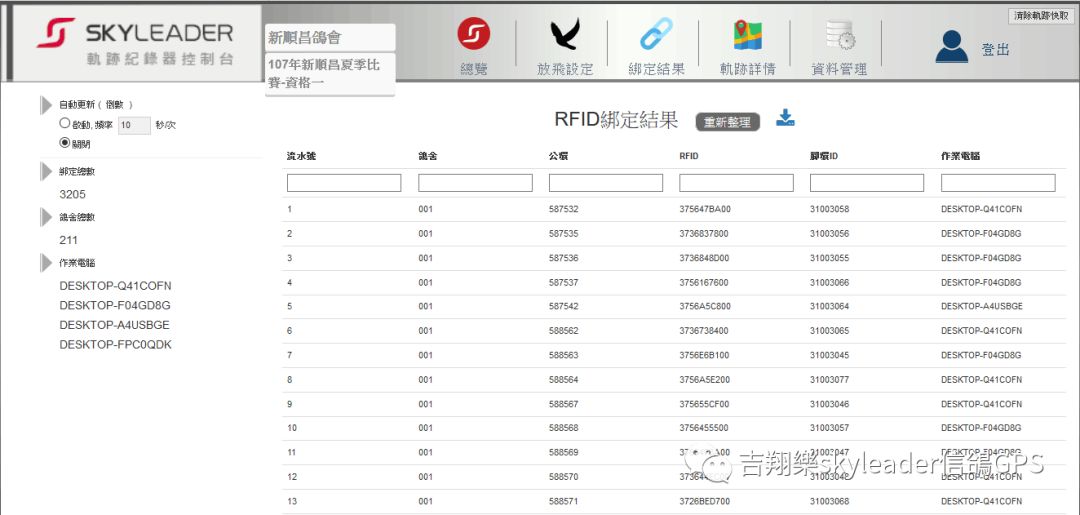
Task: Click the 清除軌跡快取 button
Action: click(x=1041, y=16)
